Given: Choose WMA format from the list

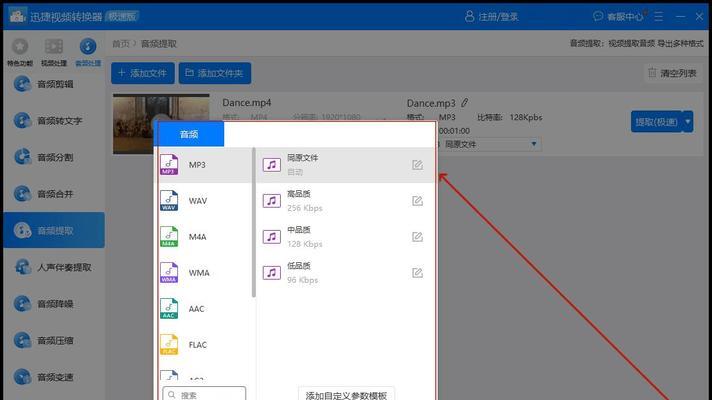Looking at the screenshot, I should tap(203, 272).
